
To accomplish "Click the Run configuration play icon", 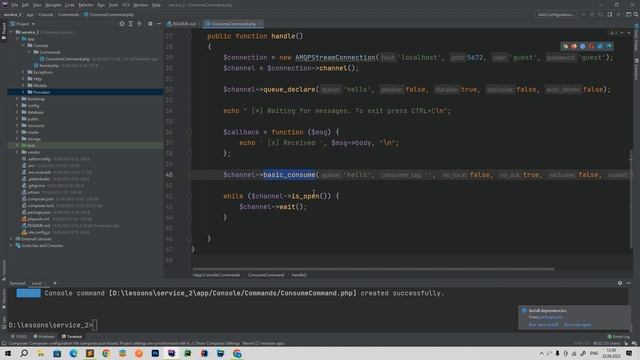I will pyautogui.click(x=584, y=14).
